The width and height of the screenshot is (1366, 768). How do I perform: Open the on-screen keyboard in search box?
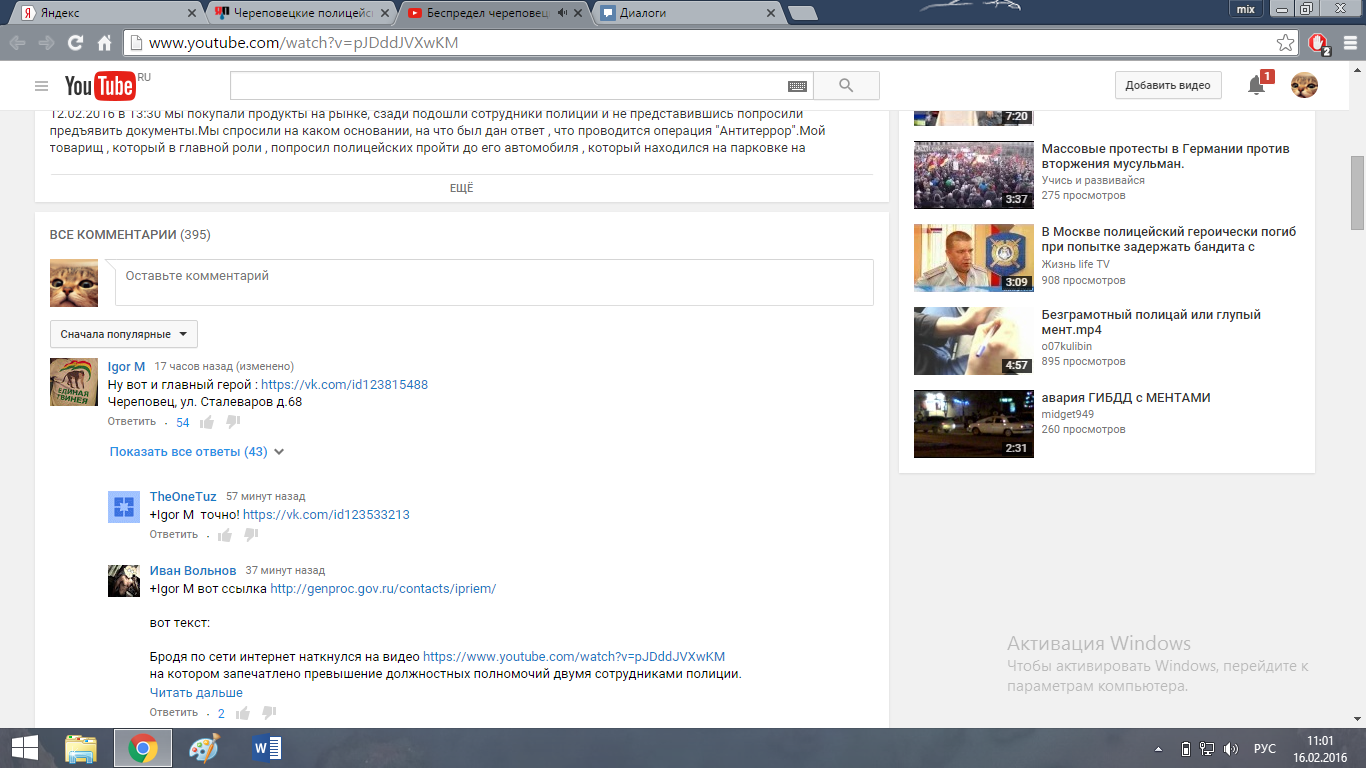click(797, 86)
